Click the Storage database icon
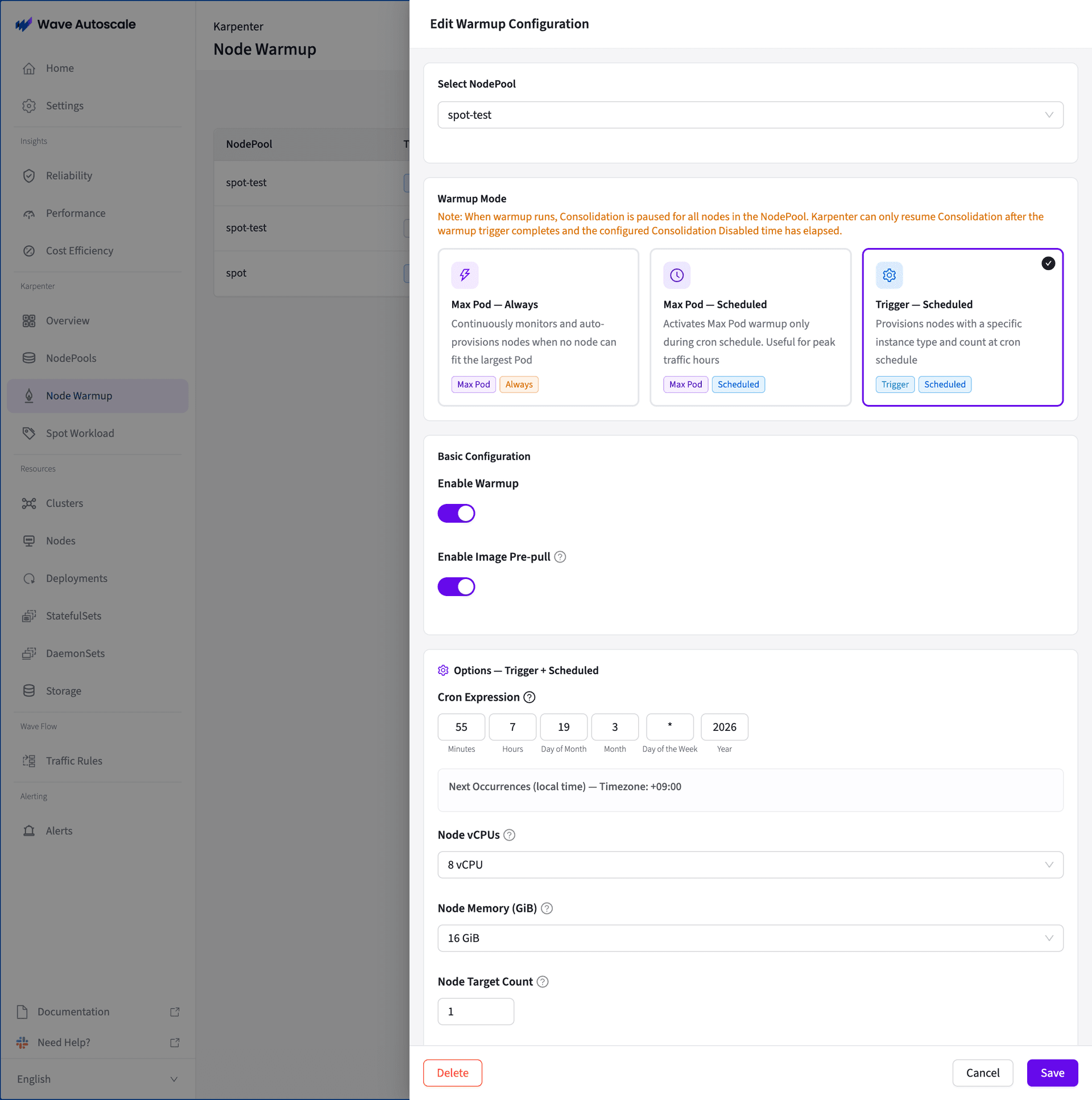 click(x=29, y=692)
